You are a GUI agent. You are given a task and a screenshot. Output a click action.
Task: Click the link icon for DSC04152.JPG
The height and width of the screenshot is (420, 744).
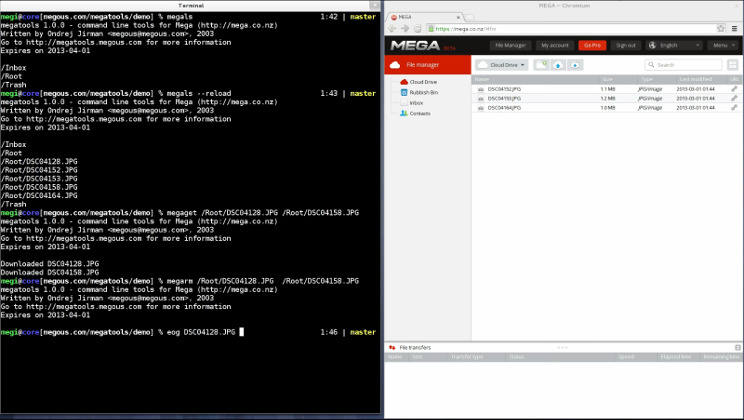[734, 89]
